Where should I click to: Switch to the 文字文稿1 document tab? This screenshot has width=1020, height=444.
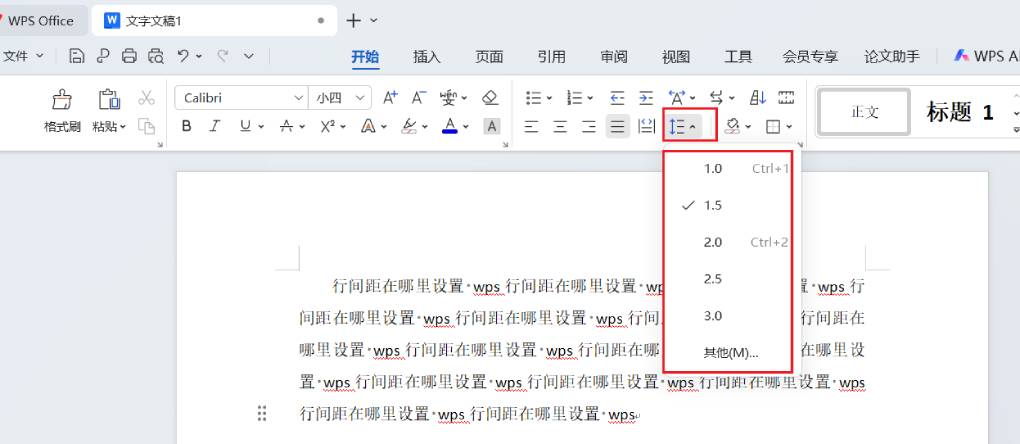click(x=214, y=21)
